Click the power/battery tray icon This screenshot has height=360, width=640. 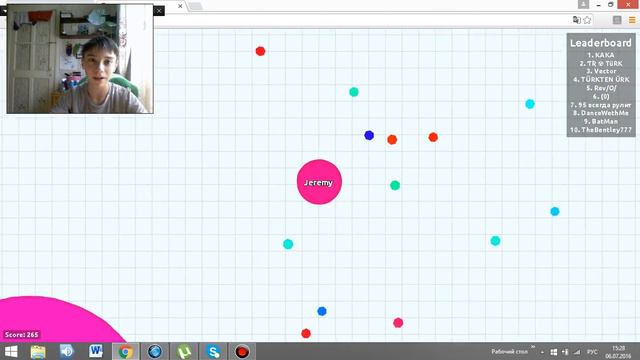pyautogui.click(x=565, y=352)
